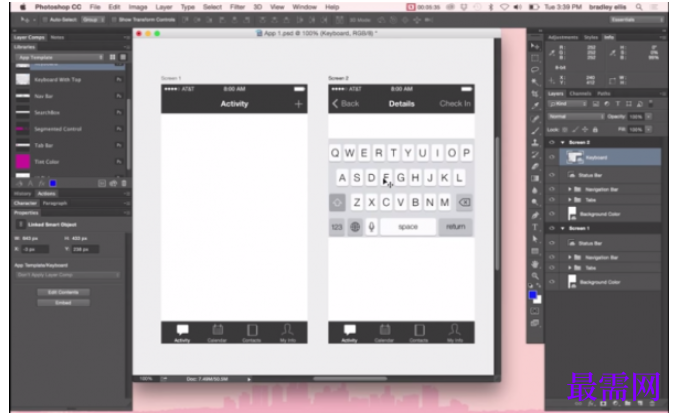Open the Window menu
This screenshot has width=679, height=418.
[304, 7]
